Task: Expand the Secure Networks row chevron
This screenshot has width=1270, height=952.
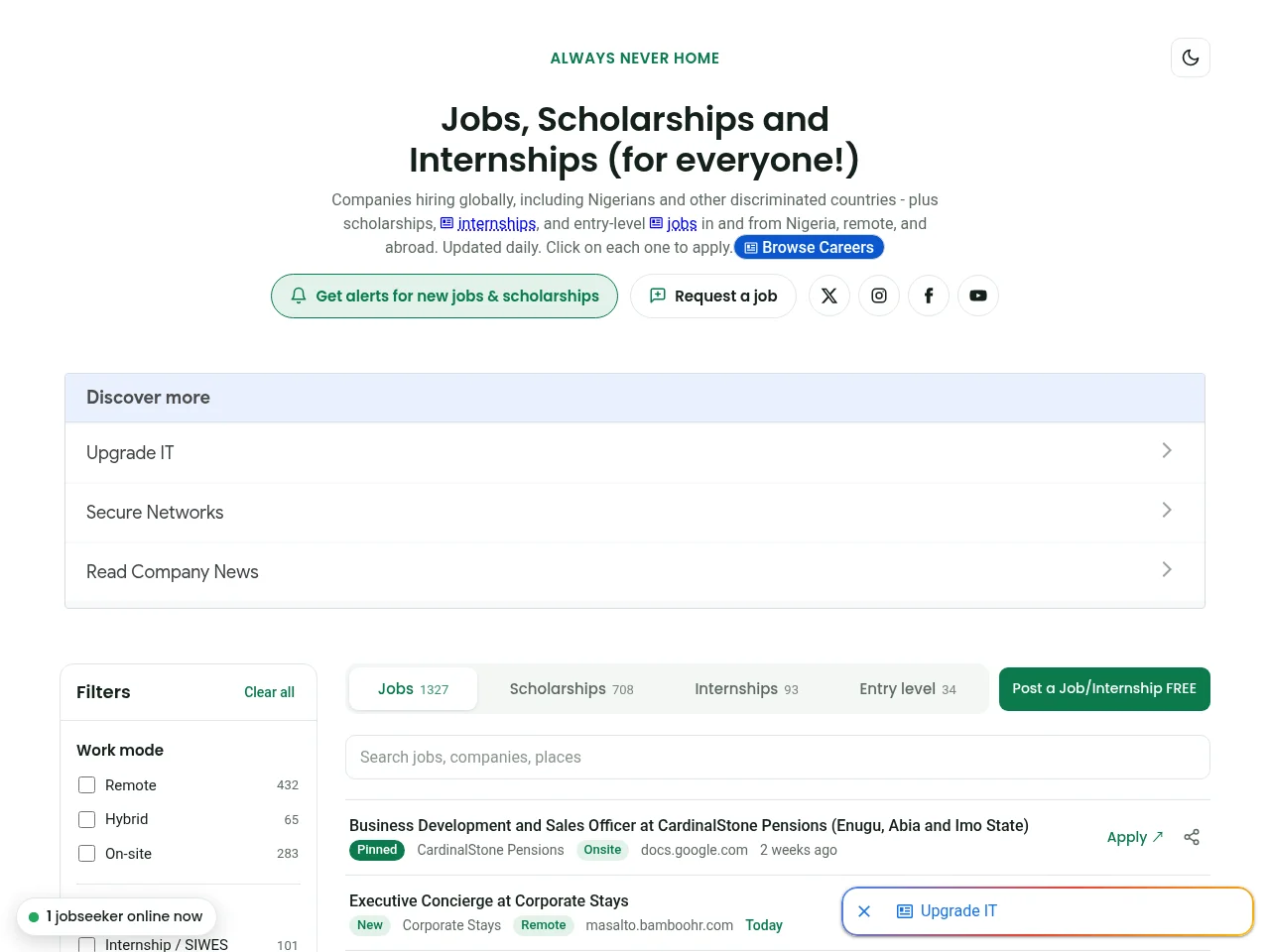Action: coord(1167,511)
